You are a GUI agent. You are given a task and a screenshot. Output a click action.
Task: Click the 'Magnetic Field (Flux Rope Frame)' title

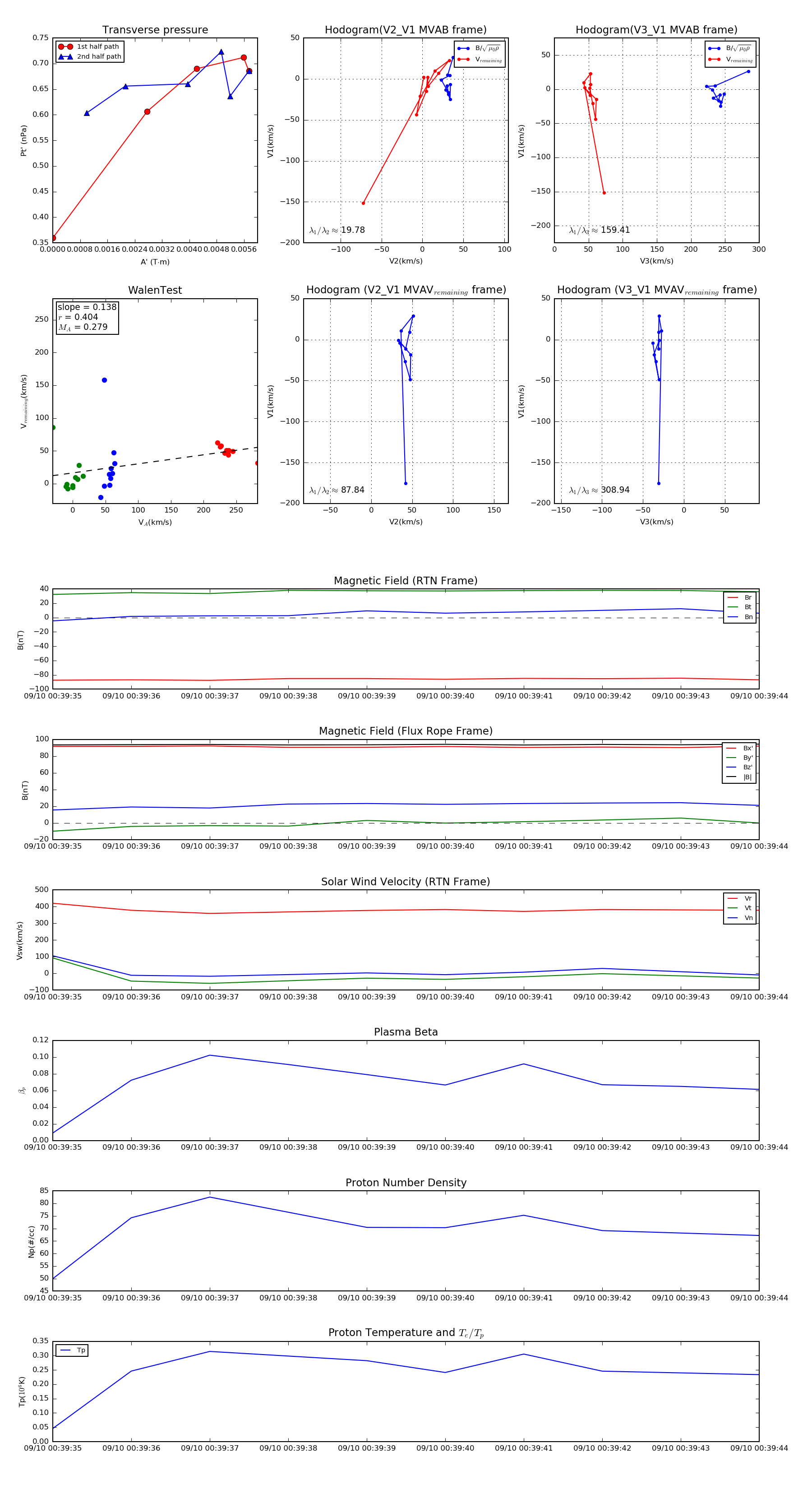(x=406, y=731)
